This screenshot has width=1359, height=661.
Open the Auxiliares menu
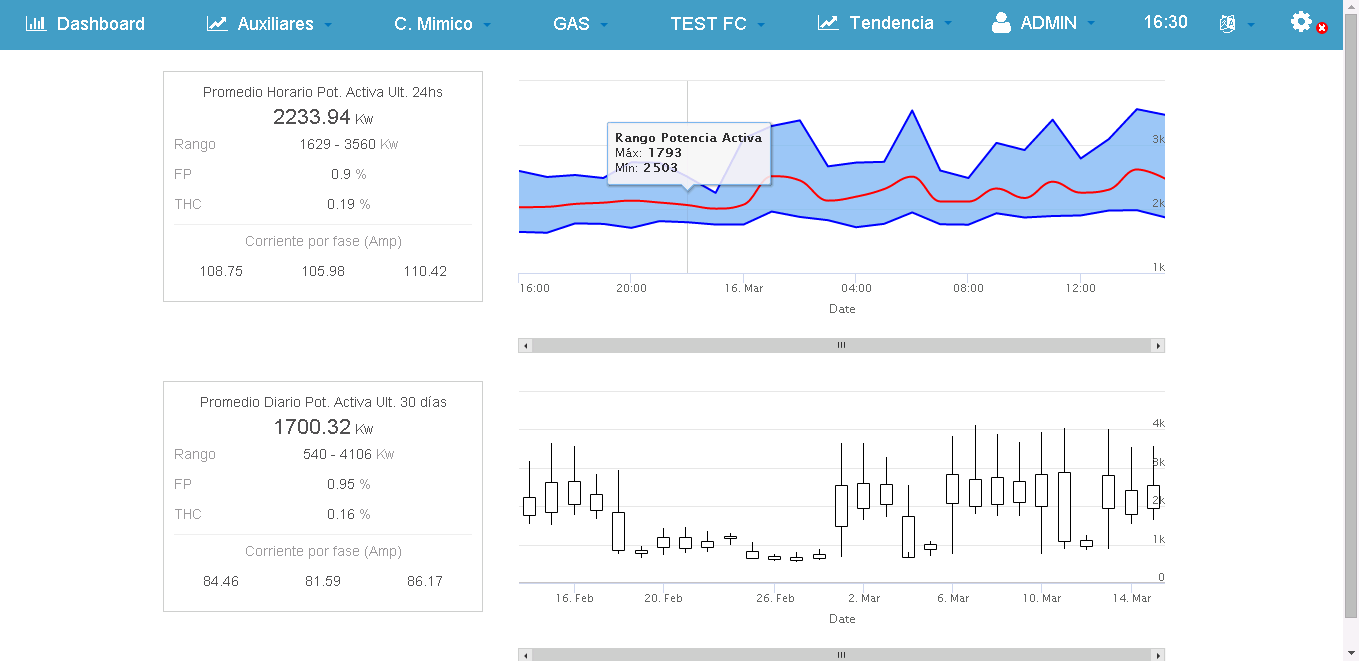(275, 24)
